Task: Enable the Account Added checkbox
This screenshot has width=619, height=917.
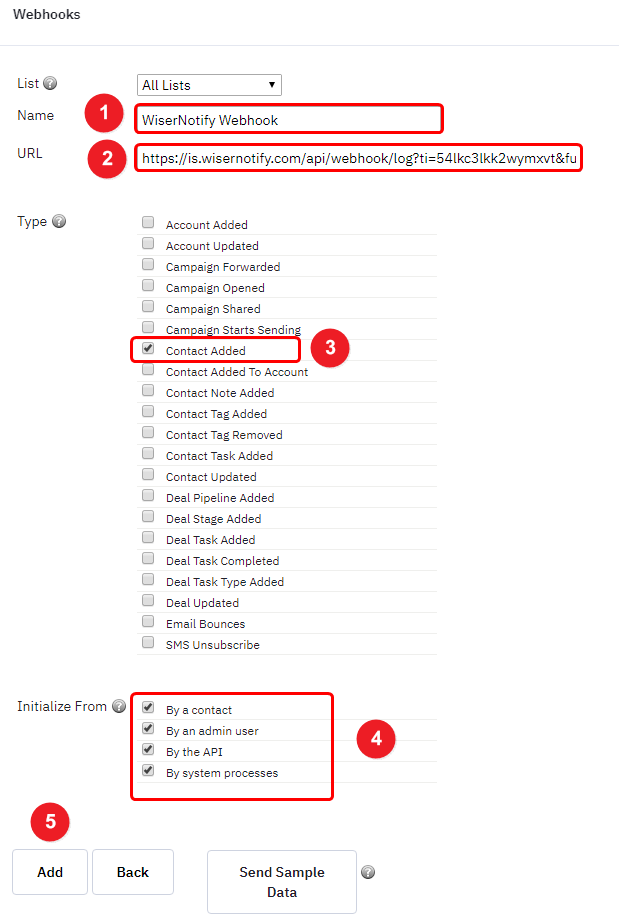Action: pyautogui.click(x=148, y=222)
